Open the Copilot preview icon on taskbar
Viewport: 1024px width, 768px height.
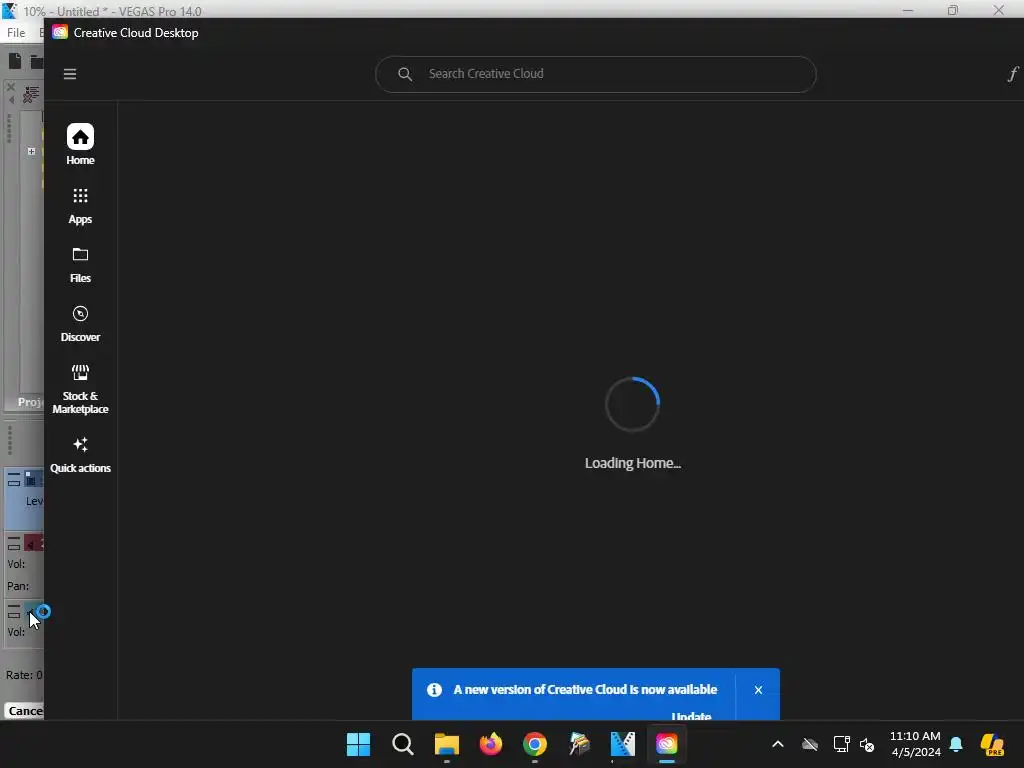click(x=992, y=744)
